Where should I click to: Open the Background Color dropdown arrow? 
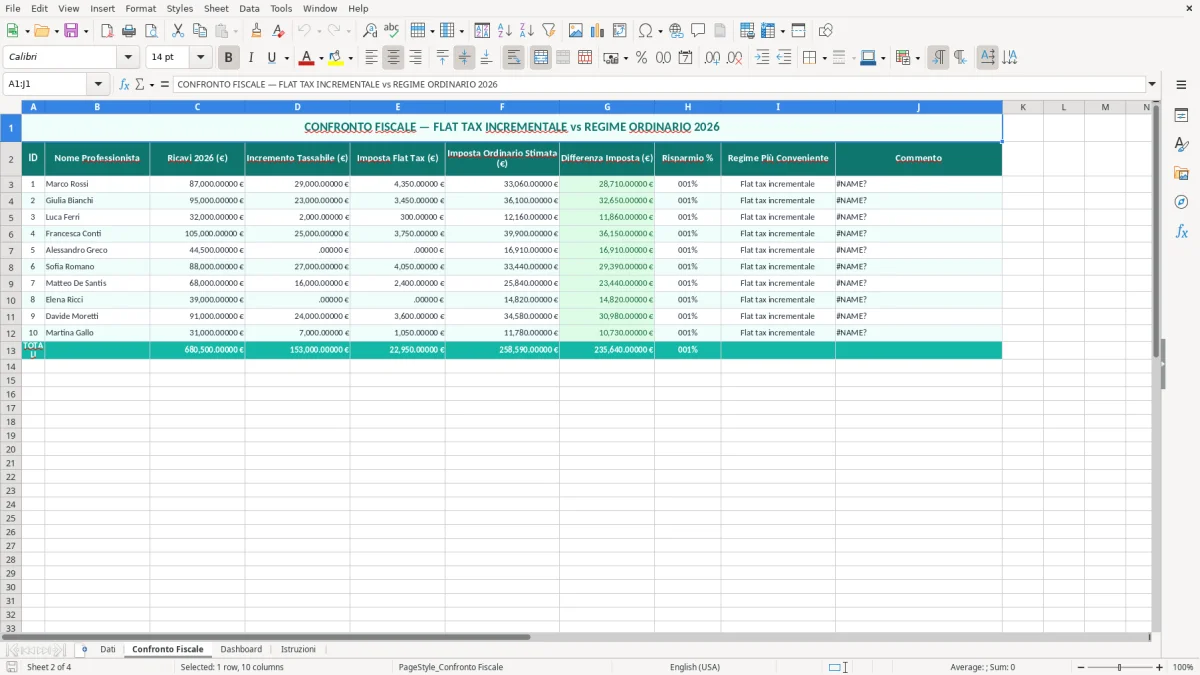click(x=350, y=58)
